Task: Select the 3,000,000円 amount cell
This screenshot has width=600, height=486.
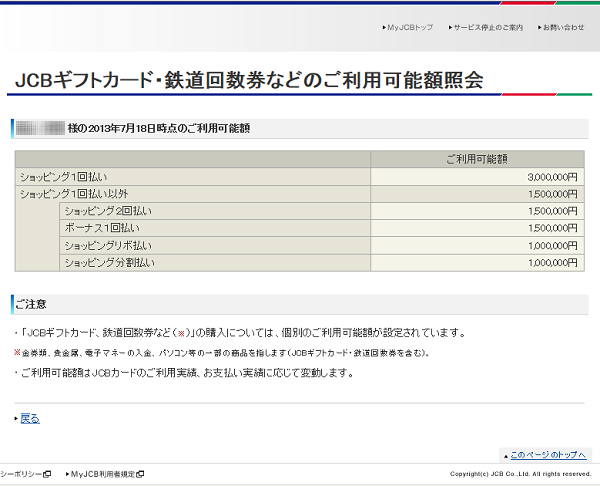Action: pos(477,177)
